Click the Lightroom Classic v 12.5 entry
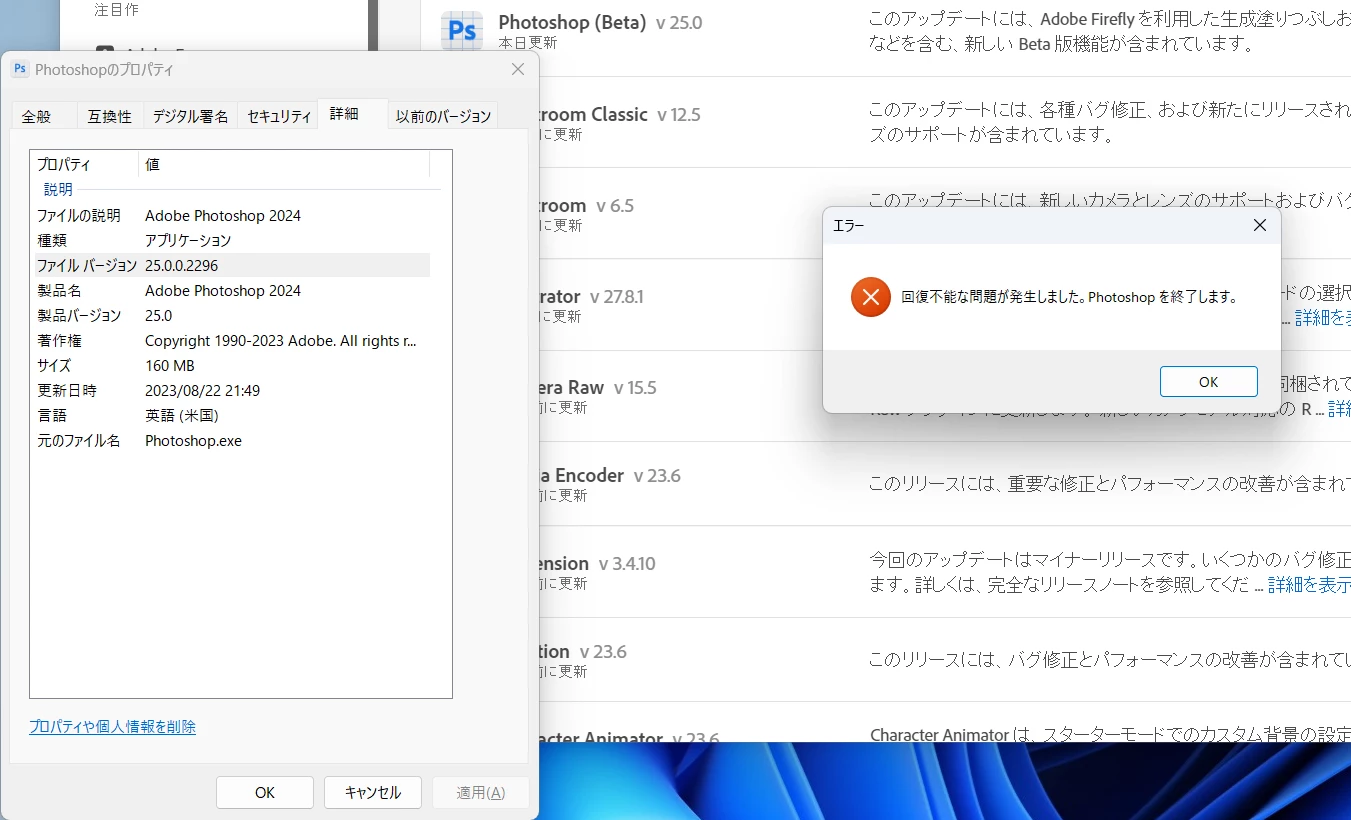The width and height of the screenshot is (1351, 820). (620, 114)
